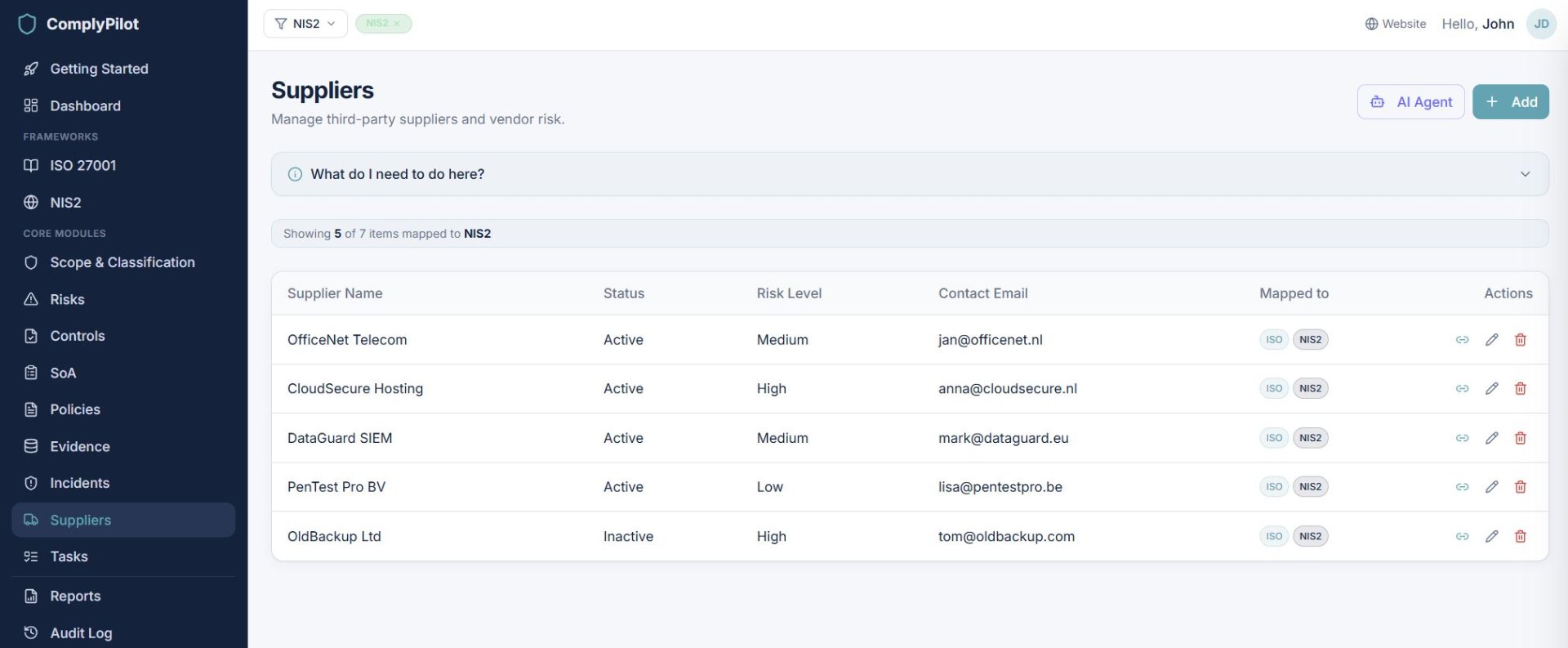Viewport: 1568px width, 648px height.
Task: Click the ISO tag on OfficeNet Telecom row
Action: click(1274, 340)
